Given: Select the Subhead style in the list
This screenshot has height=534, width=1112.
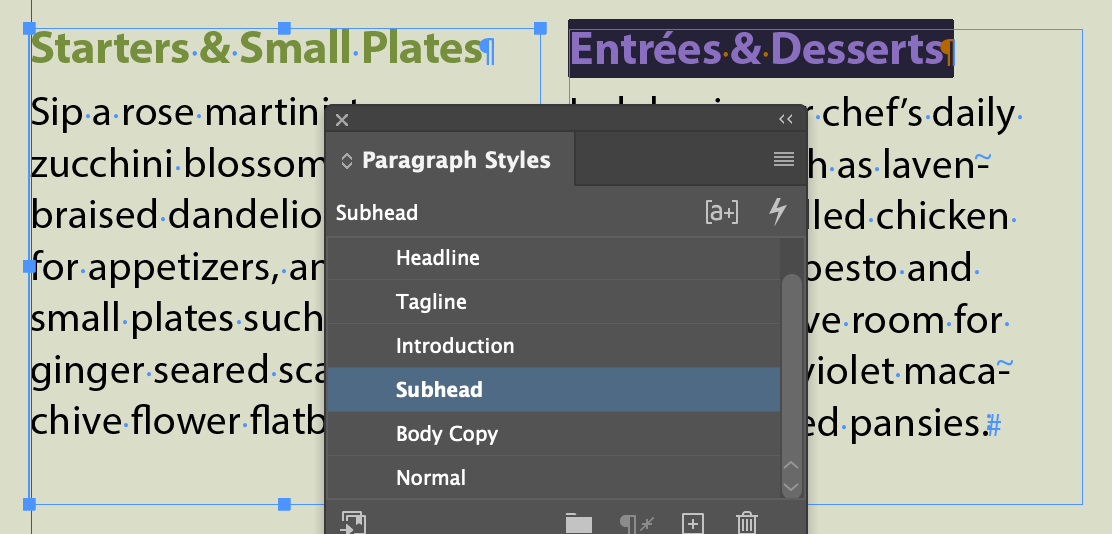Looking at the screenshot, I should 553,389.
